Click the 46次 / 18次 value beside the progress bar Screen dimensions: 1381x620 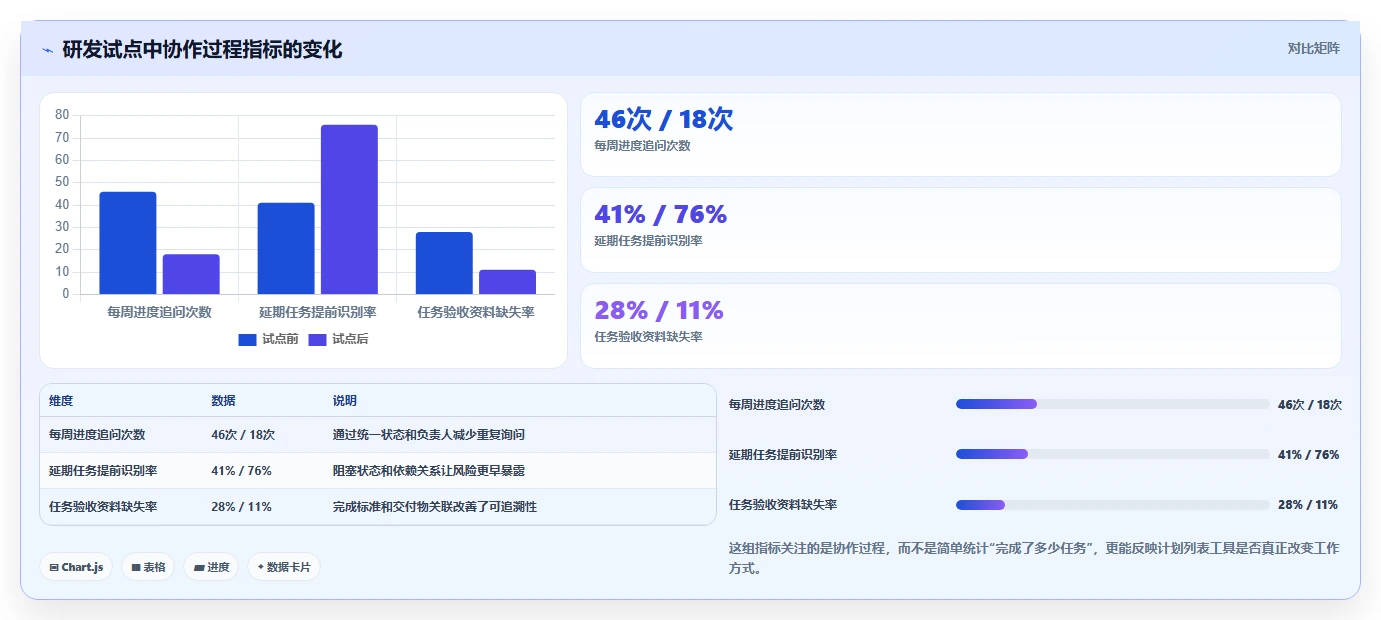(x=1309, y=404)
